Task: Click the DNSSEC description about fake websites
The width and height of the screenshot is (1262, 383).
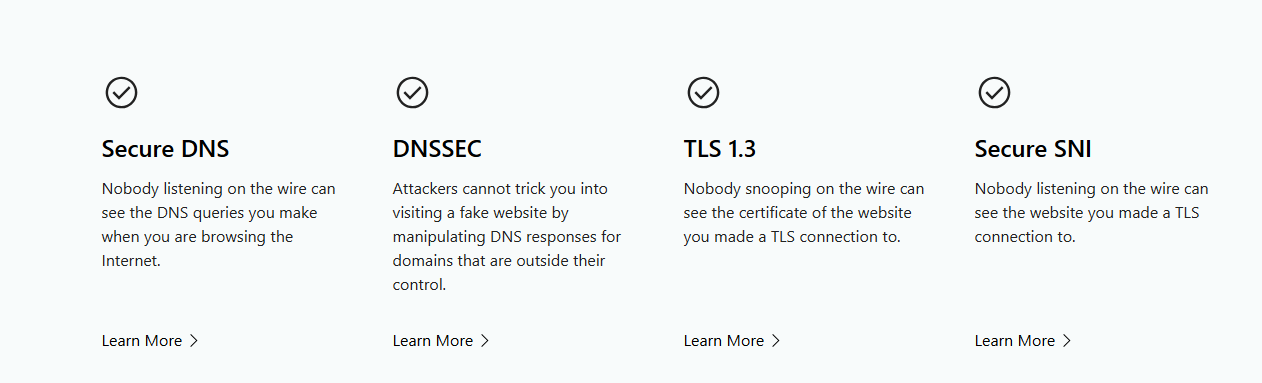Action: [x=507, y=237]
